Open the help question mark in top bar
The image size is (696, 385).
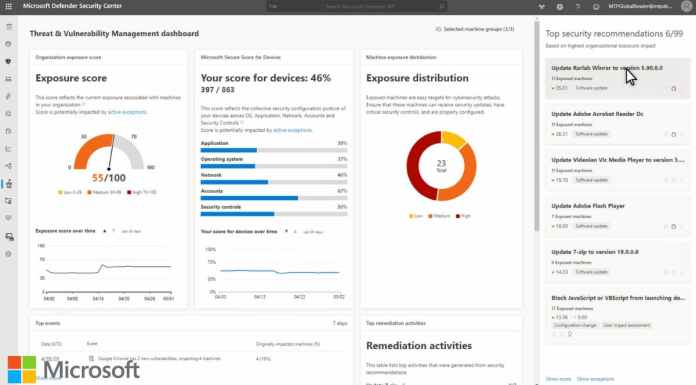[578, 7]
